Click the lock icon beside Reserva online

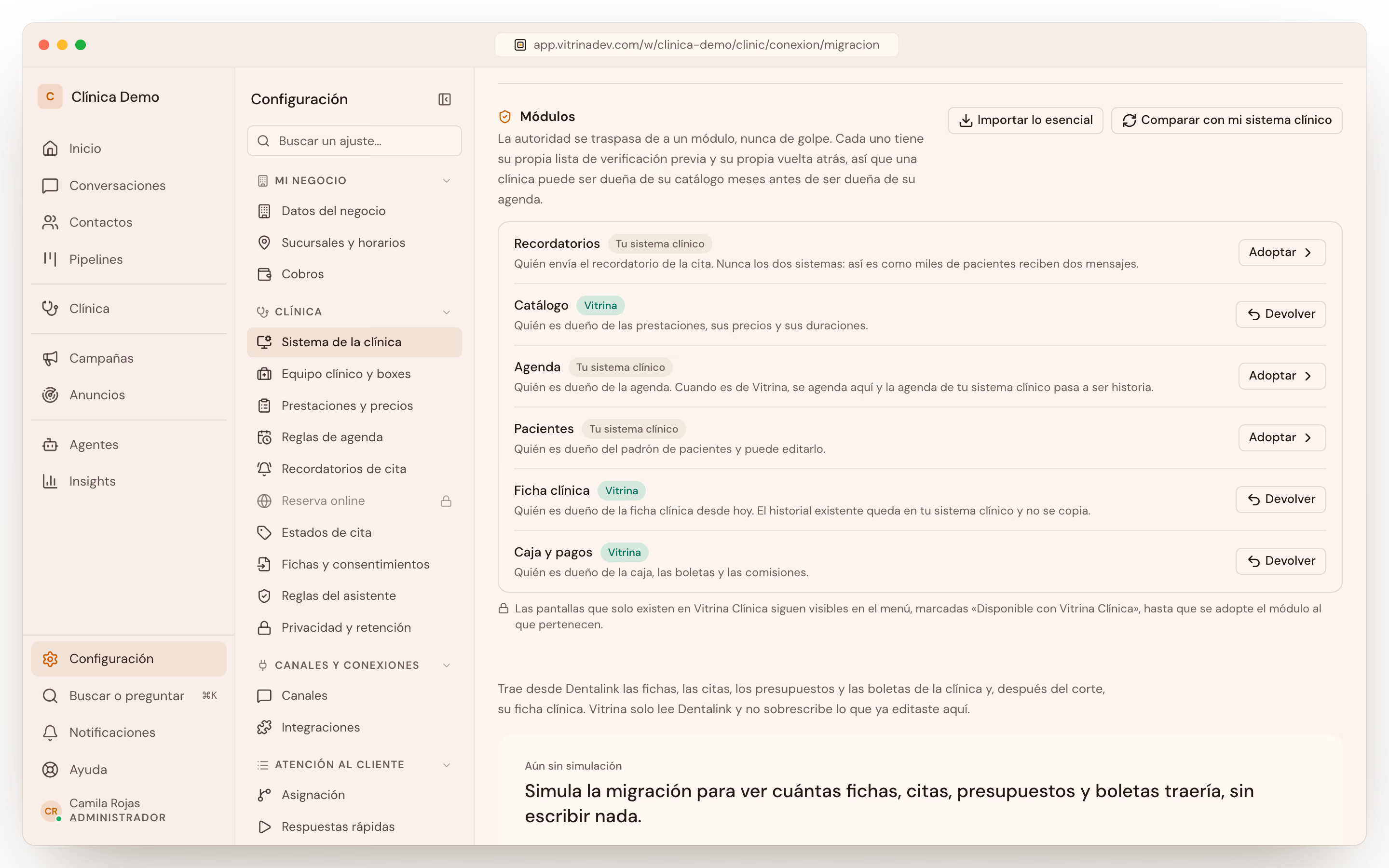pyautogui.click(x=446, y=501)
